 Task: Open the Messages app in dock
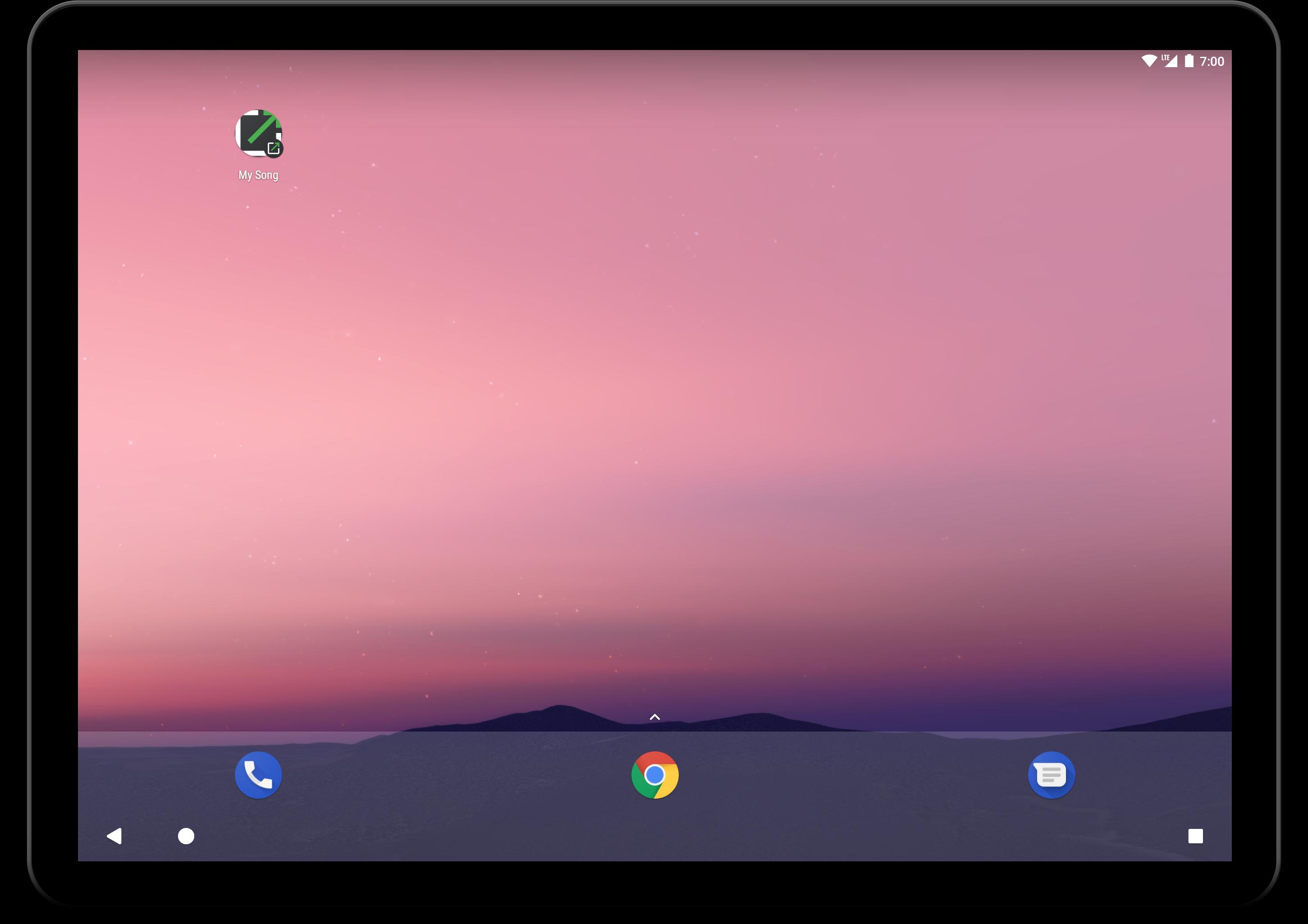tap(1051, 775)
